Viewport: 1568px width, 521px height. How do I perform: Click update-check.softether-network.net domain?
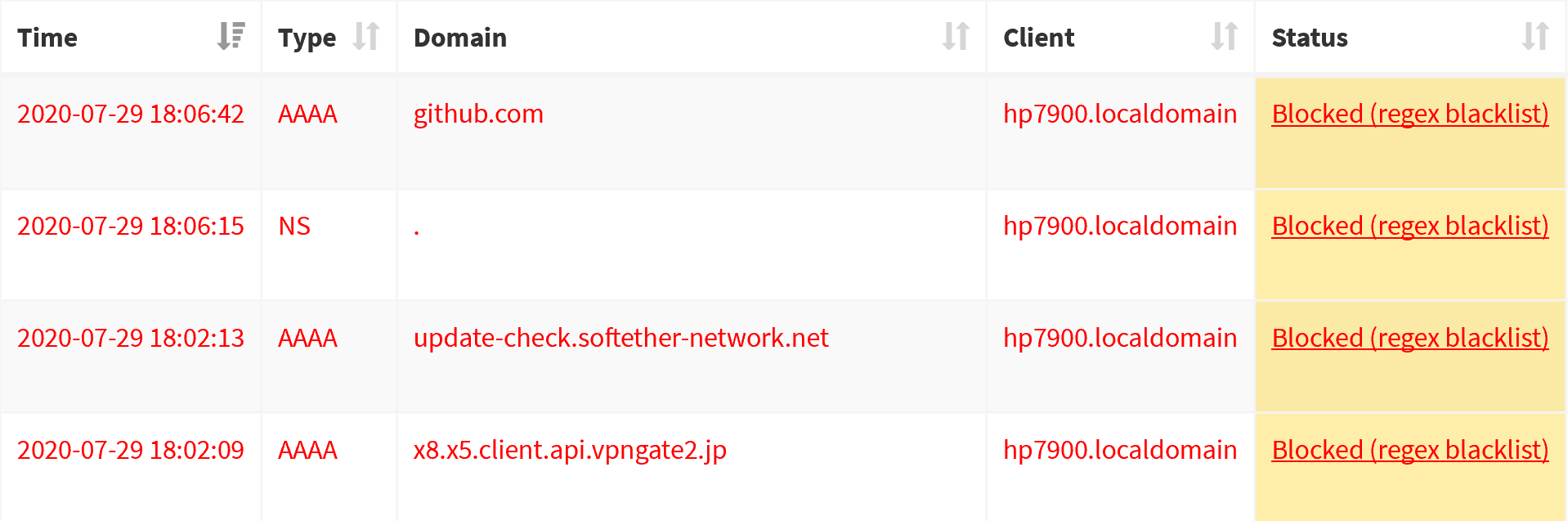point(620,338)
